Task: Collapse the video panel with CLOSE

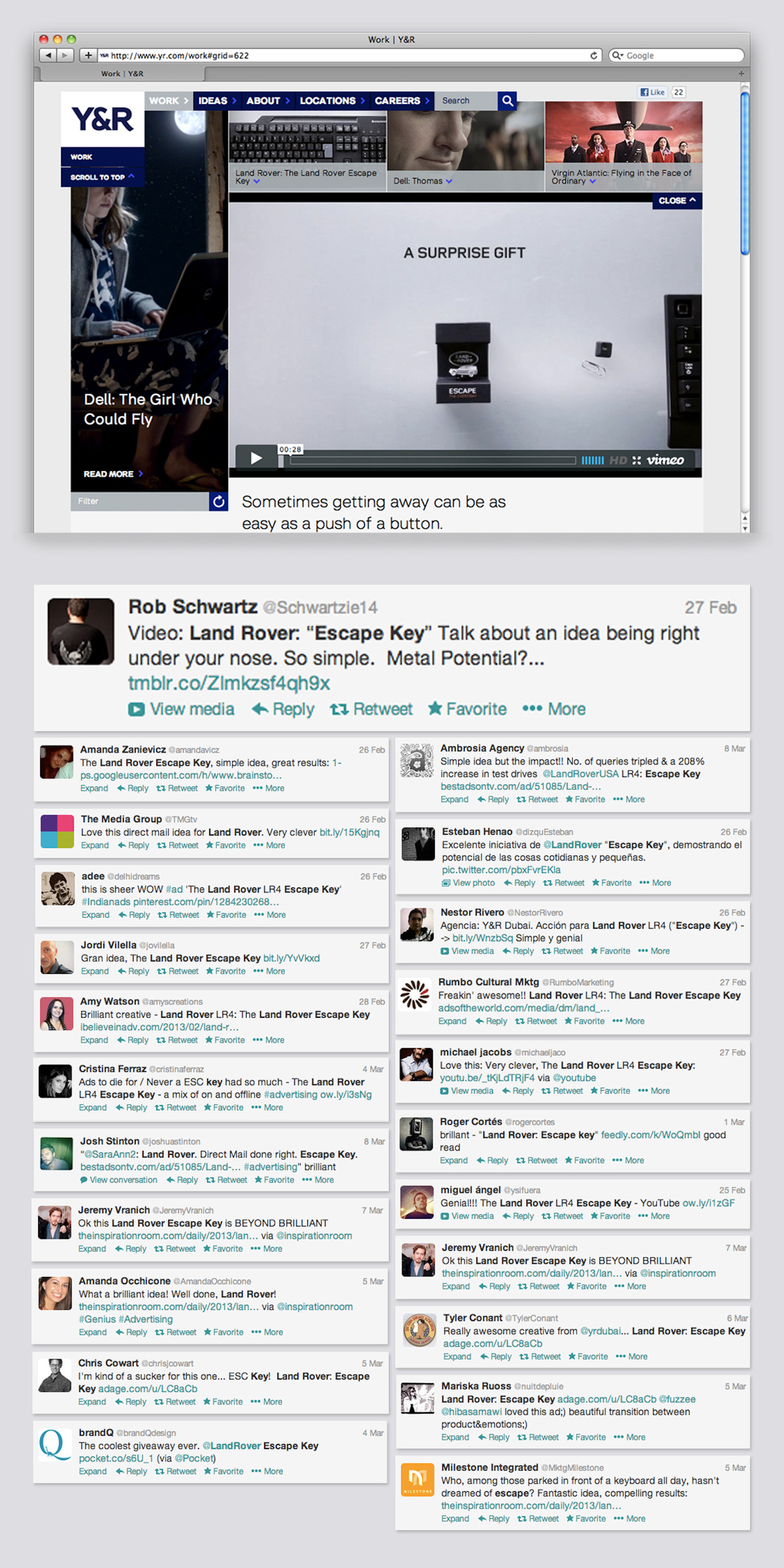Action: [x=677, y=200]
